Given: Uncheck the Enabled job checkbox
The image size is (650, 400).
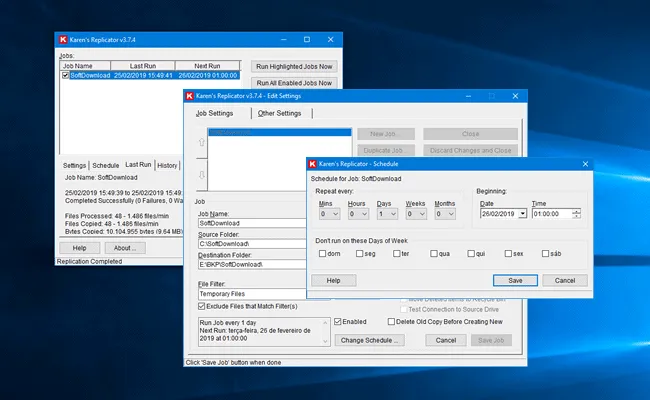Looking at the screenshot, I should click(x=337, y=322).
